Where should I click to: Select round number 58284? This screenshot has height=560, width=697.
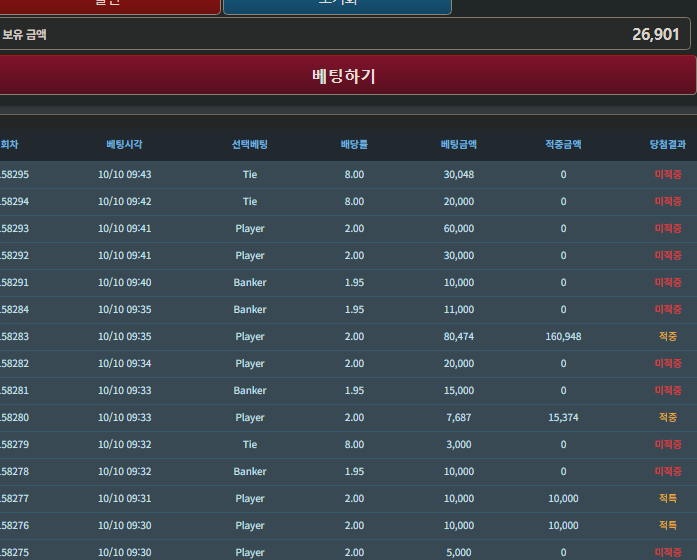(x=14, y=310)
